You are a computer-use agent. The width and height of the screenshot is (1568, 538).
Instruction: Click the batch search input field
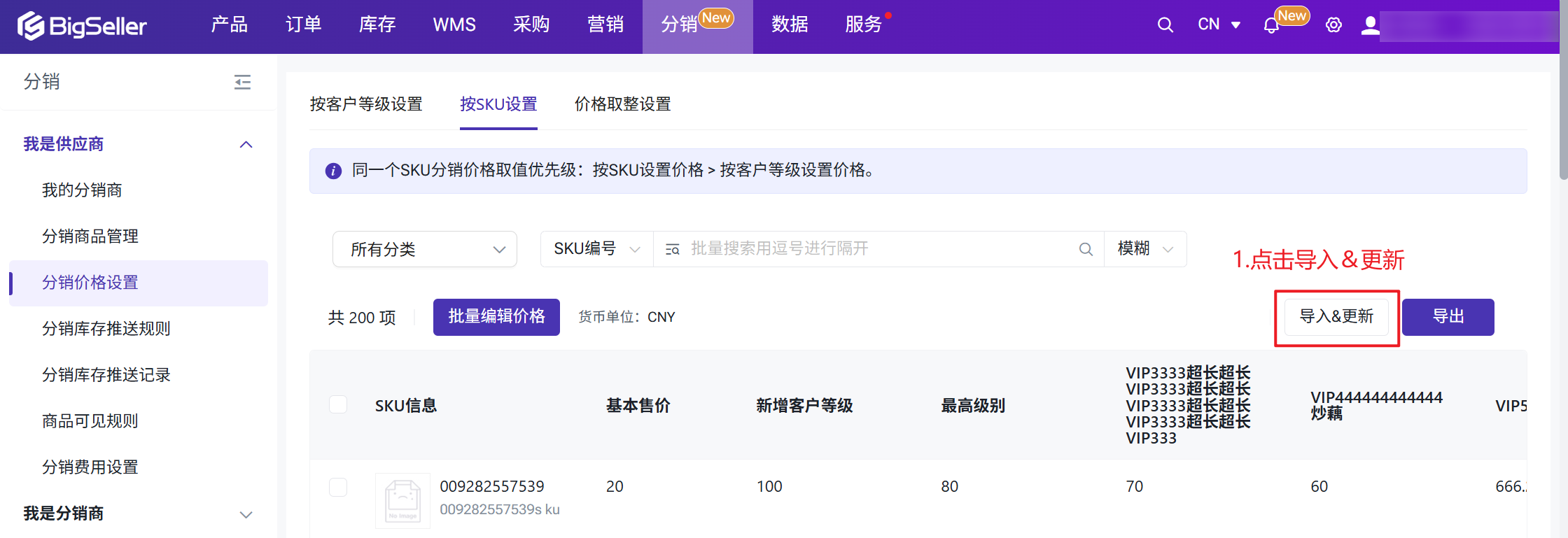[x=875, y=249]
